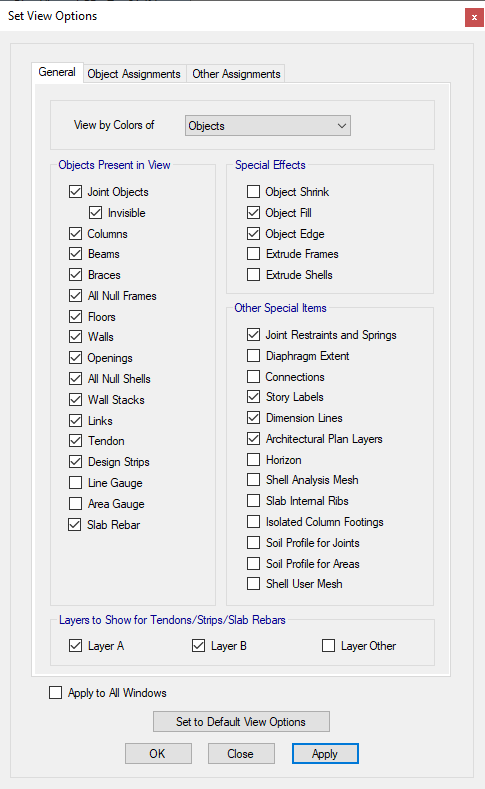Switch to the Other Assignments tab

236,74
